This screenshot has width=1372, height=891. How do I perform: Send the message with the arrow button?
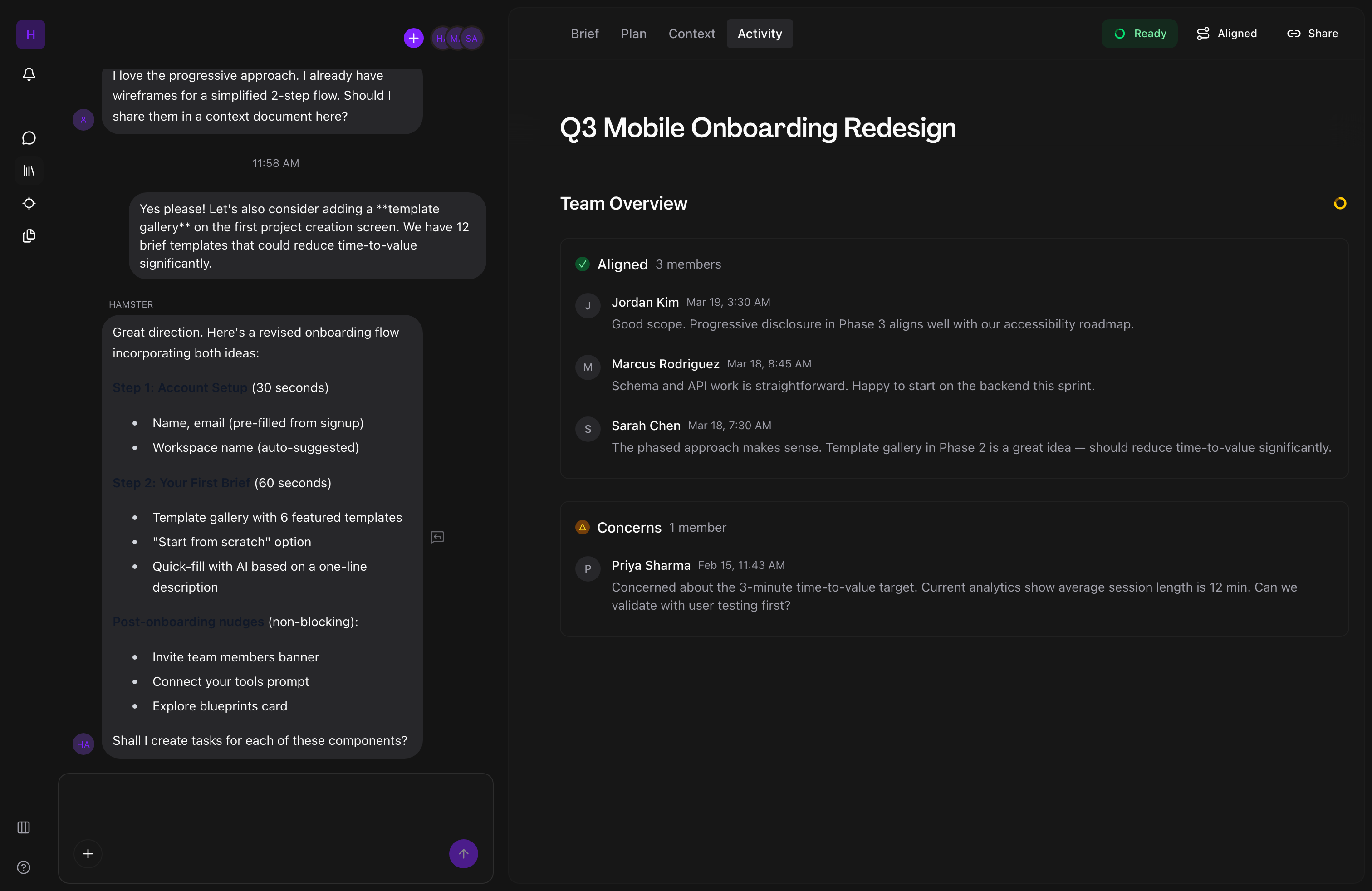[x=464, y=853]
